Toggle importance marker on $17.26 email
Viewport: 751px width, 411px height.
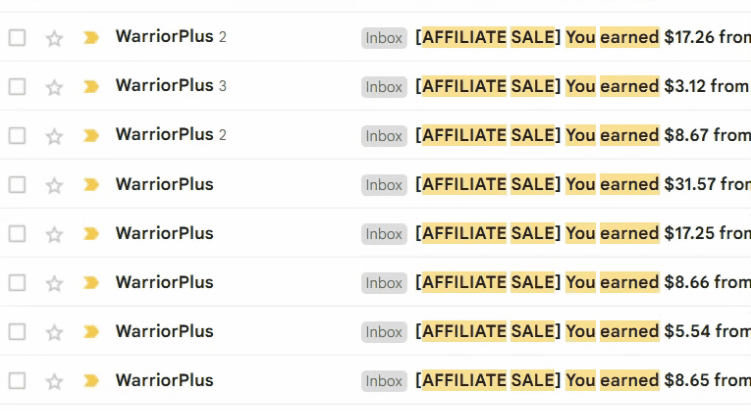(91, 38)
